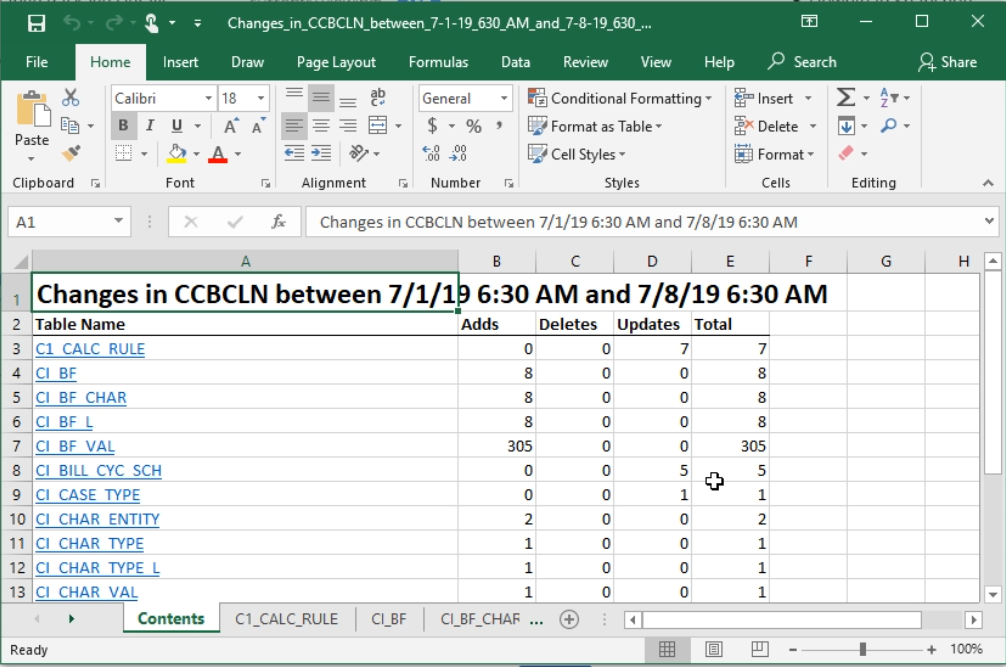Click Increase Decimal icon
1006x667 pixels.
431,154
